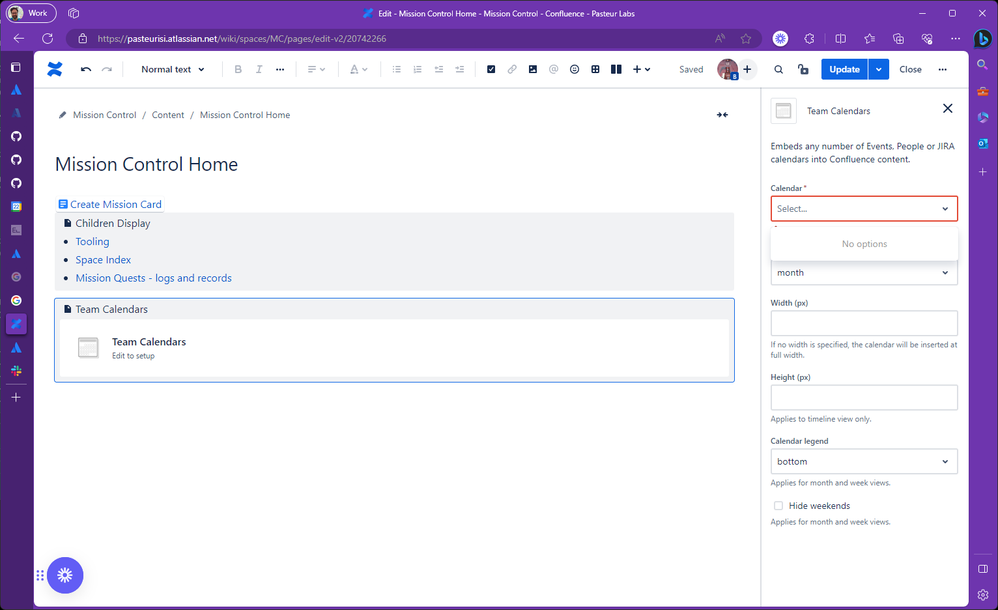Open page restrictions lock icon
Viewport: 998px width, 610px height.
pyautogui.click(x=803, y=69)
